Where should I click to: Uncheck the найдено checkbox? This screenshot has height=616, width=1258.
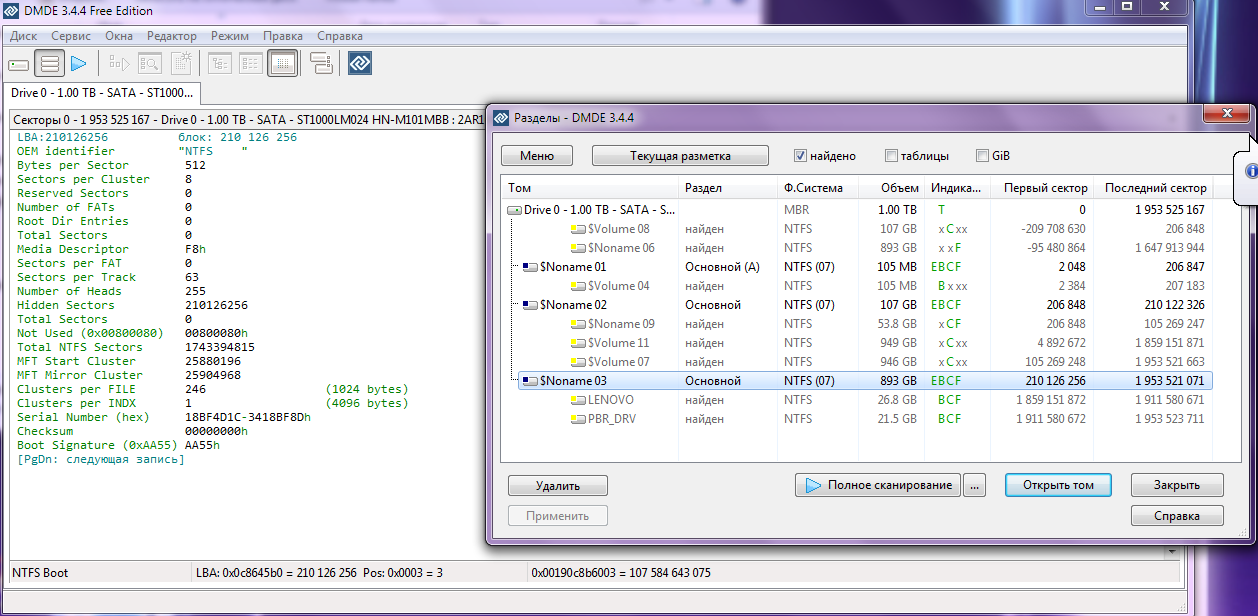800,156
